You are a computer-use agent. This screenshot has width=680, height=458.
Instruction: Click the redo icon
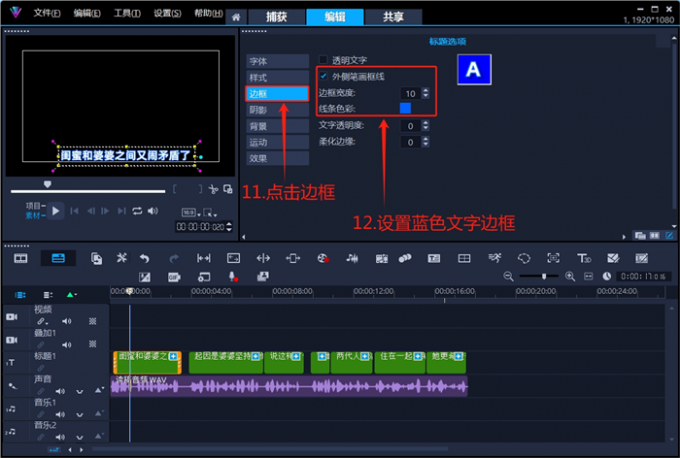click(173, 258)
